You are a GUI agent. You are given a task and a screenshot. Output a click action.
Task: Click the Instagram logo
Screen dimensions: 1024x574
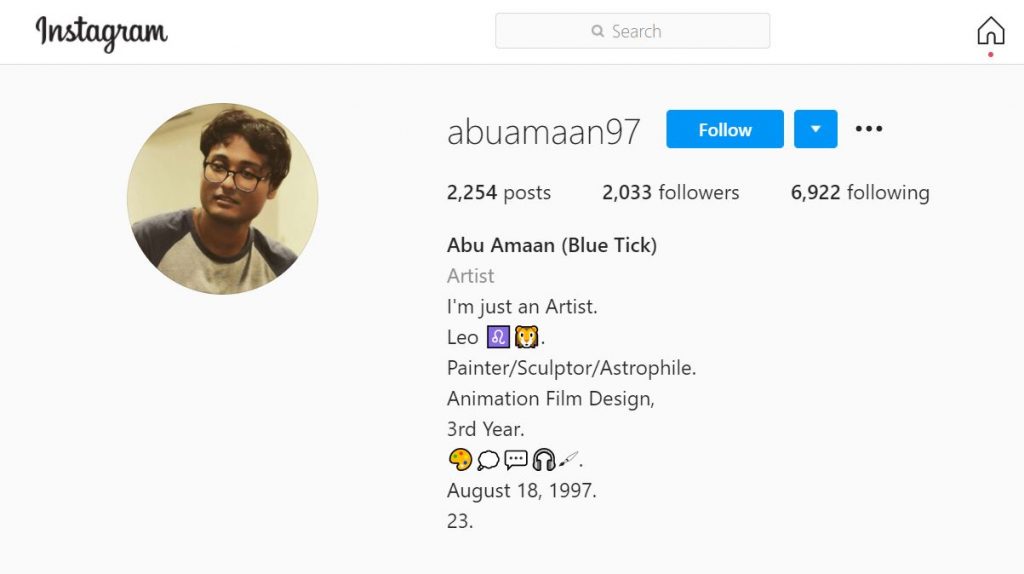pyautogui.click(x=101, y=32)
